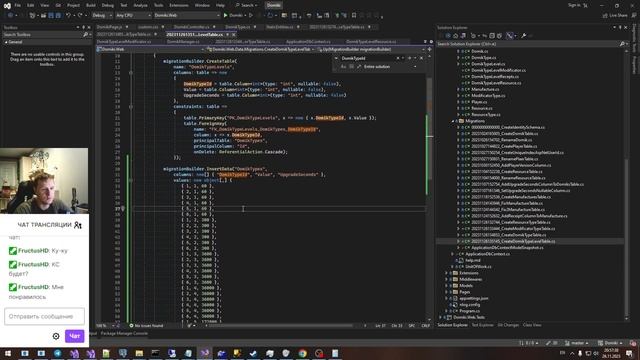Expand the Extensions folder in Solution Explorer

point(447,273)
